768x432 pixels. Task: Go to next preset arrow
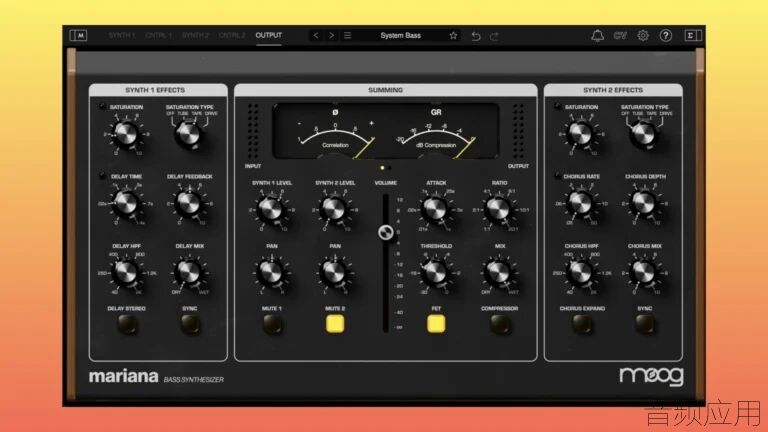[332, 35]
